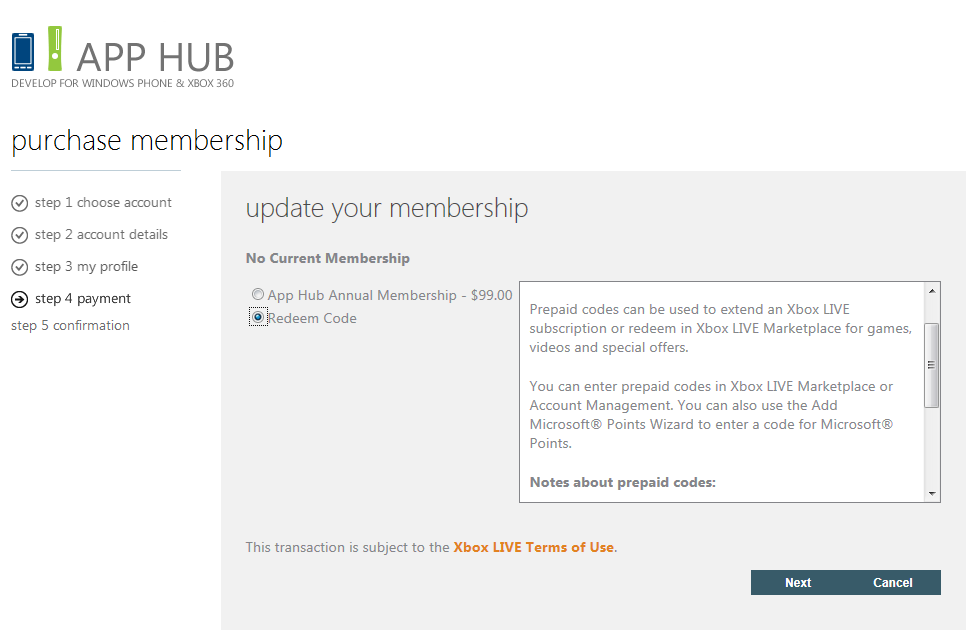Select App Hub Annual Membership radio button

coord(258,295)
